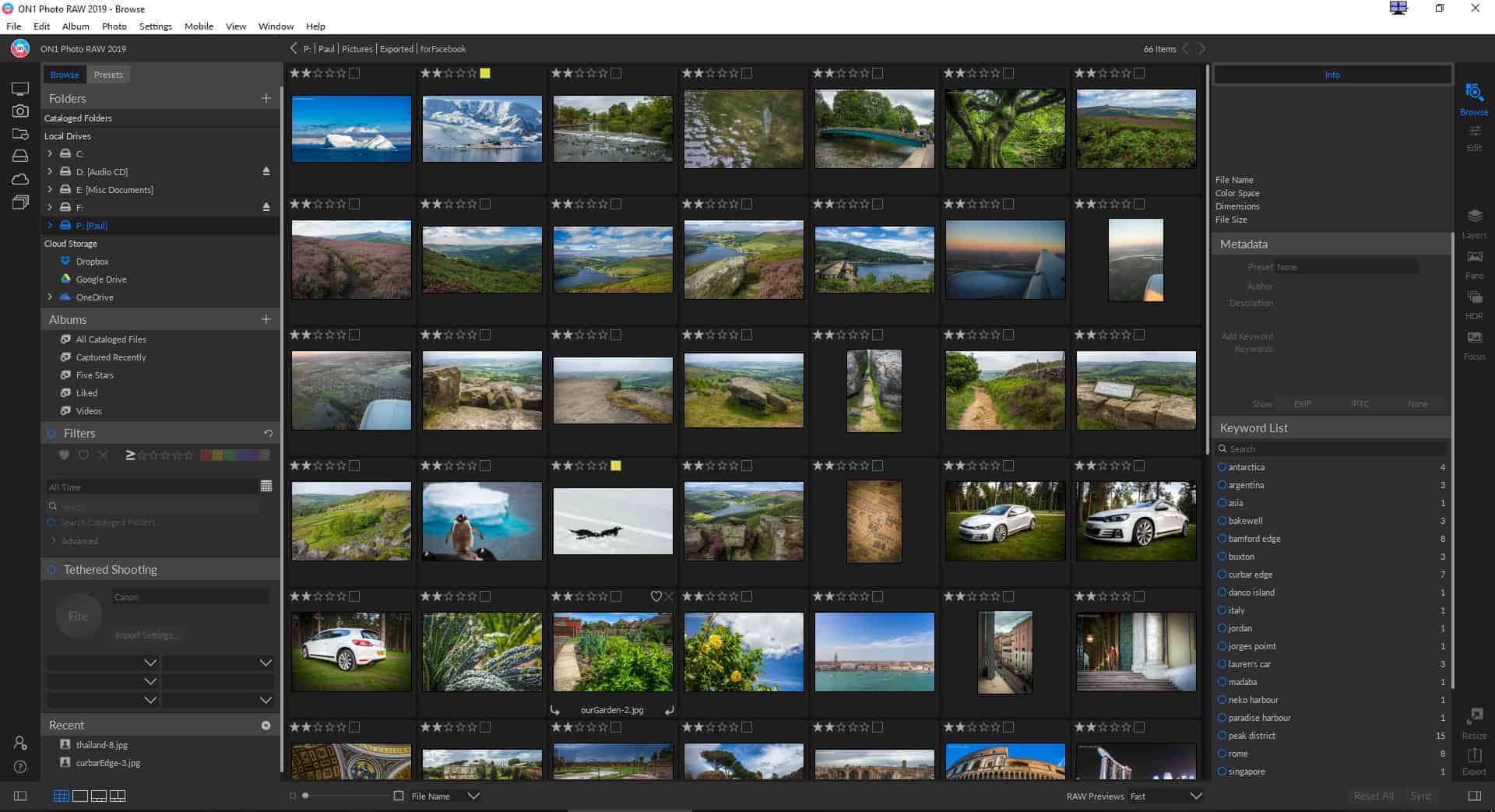Open the cloud storage icon in left rail
Viewport: 1495px width, 812px height.
20,179
